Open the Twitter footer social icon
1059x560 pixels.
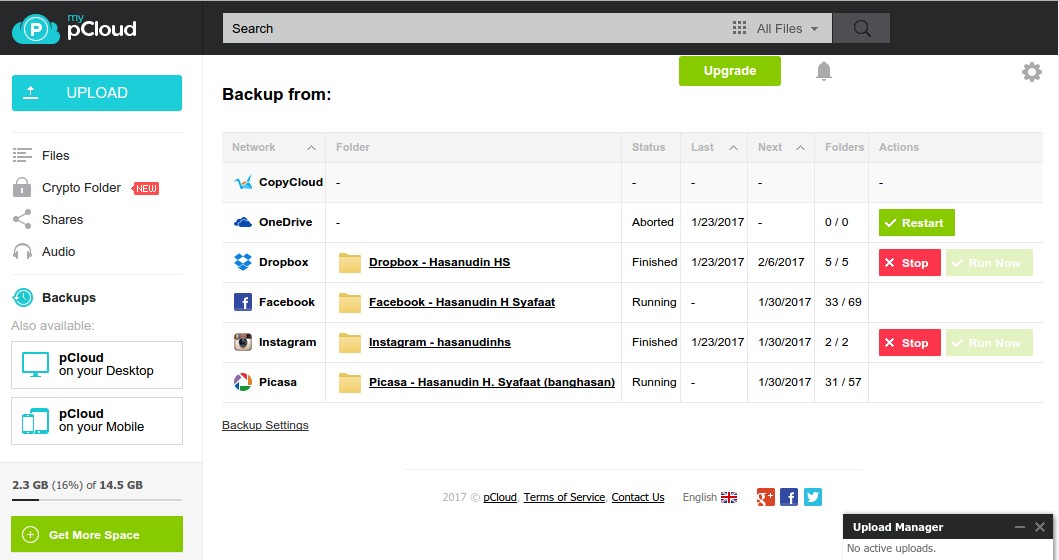[x=812, y=497]
